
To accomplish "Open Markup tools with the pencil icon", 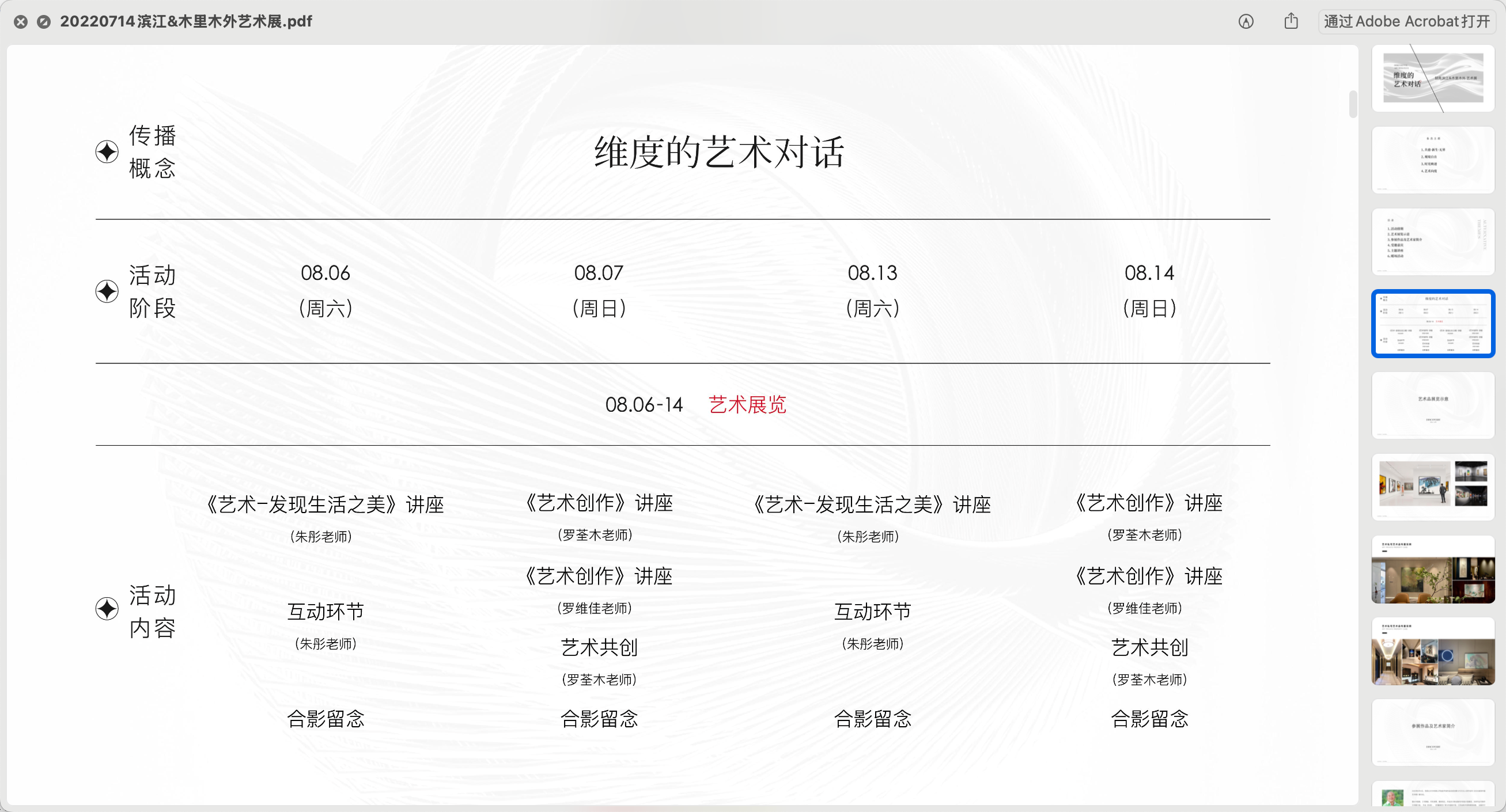I will tap(1246, 21).
